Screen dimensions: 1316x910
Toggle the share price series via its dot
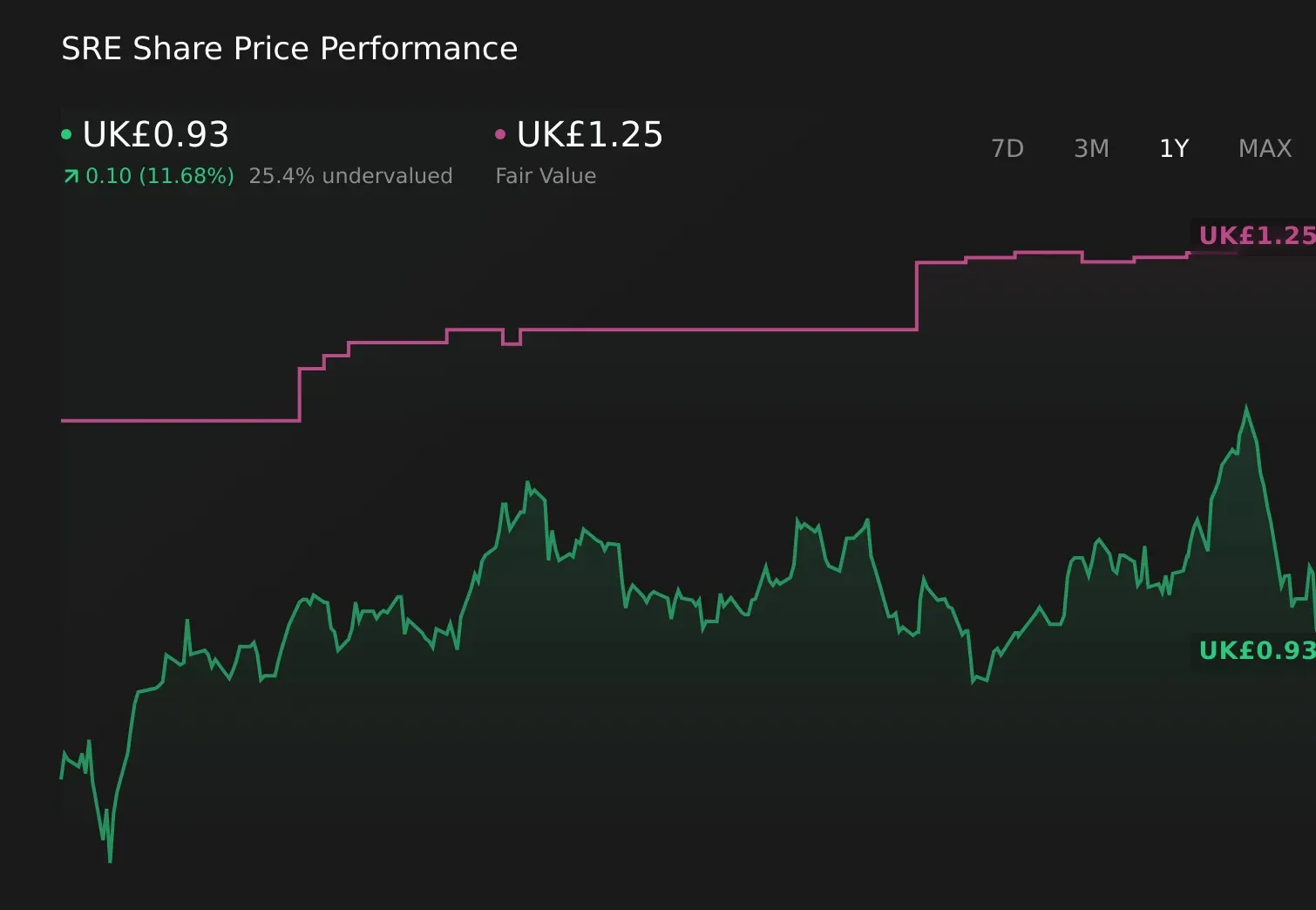click(66, 133)
